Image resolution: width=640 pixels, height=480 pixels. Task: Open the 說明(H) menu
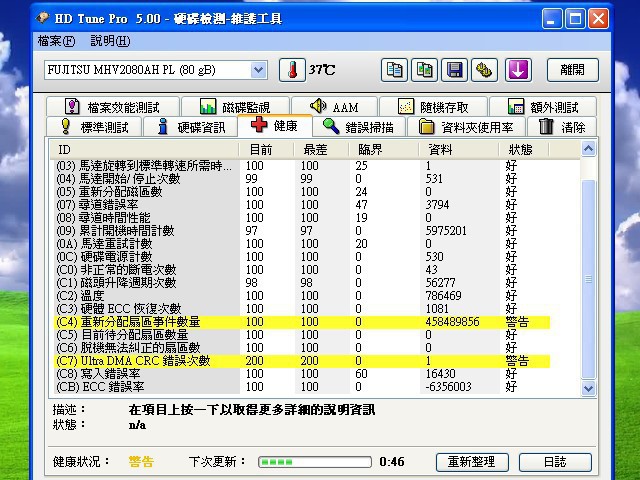click(110, 41)
